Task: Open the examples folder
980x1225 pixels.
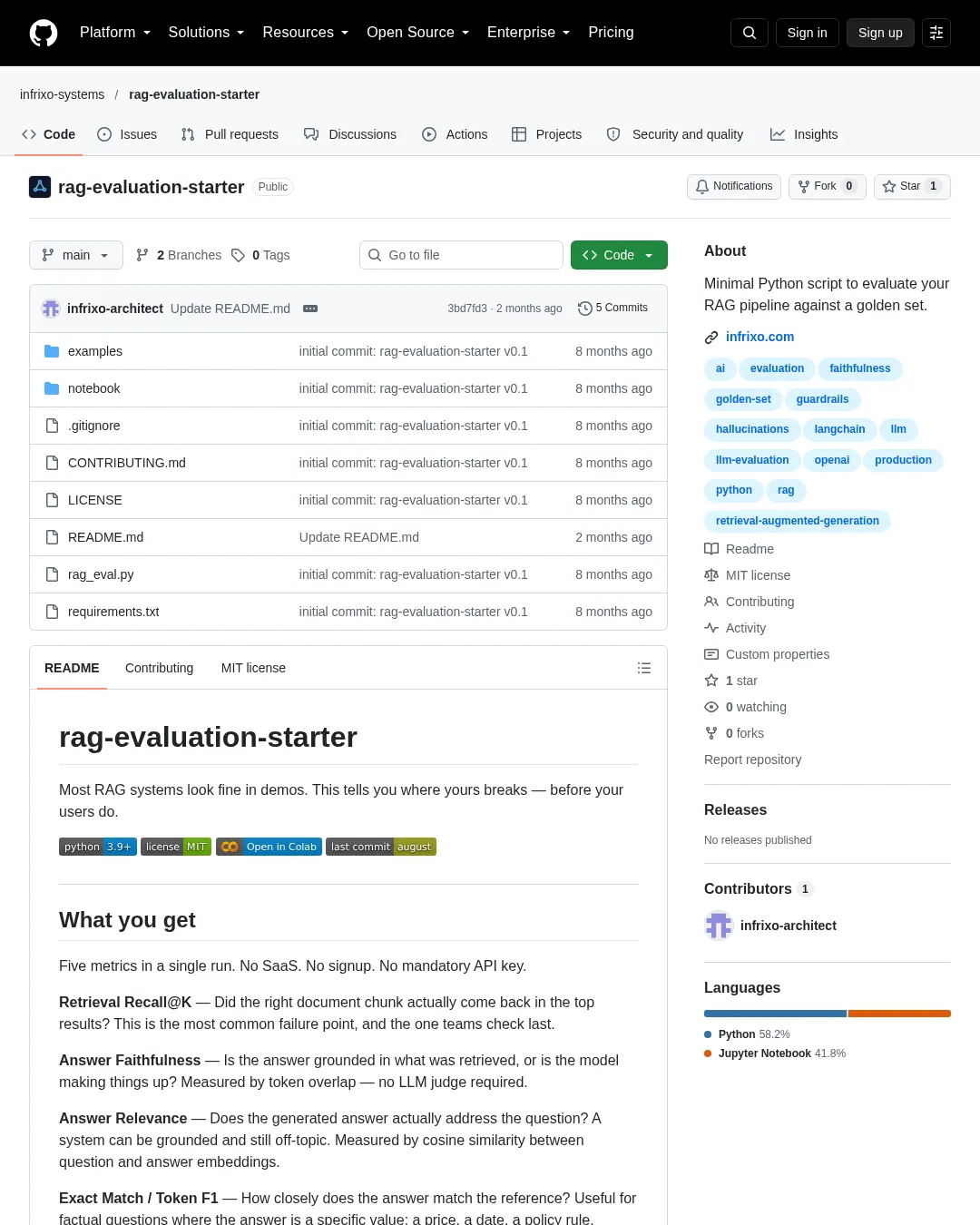Action: [95, 351]
